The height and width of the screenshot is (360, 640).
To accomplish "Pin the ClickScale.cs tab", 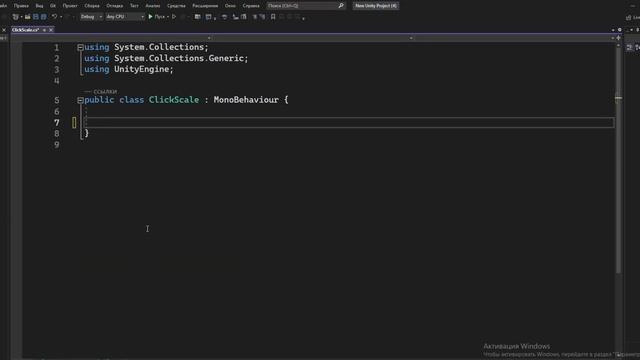I will point(44,30).
